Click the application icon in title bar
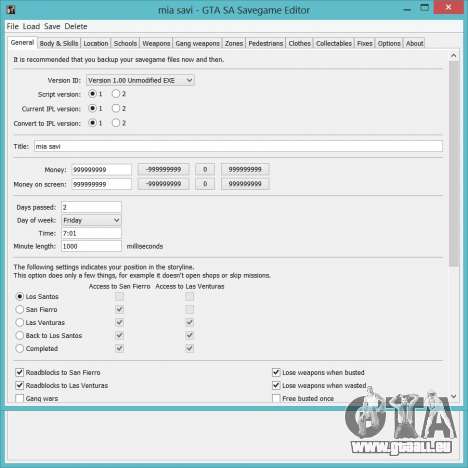468x468 pixels. point(11,10)
